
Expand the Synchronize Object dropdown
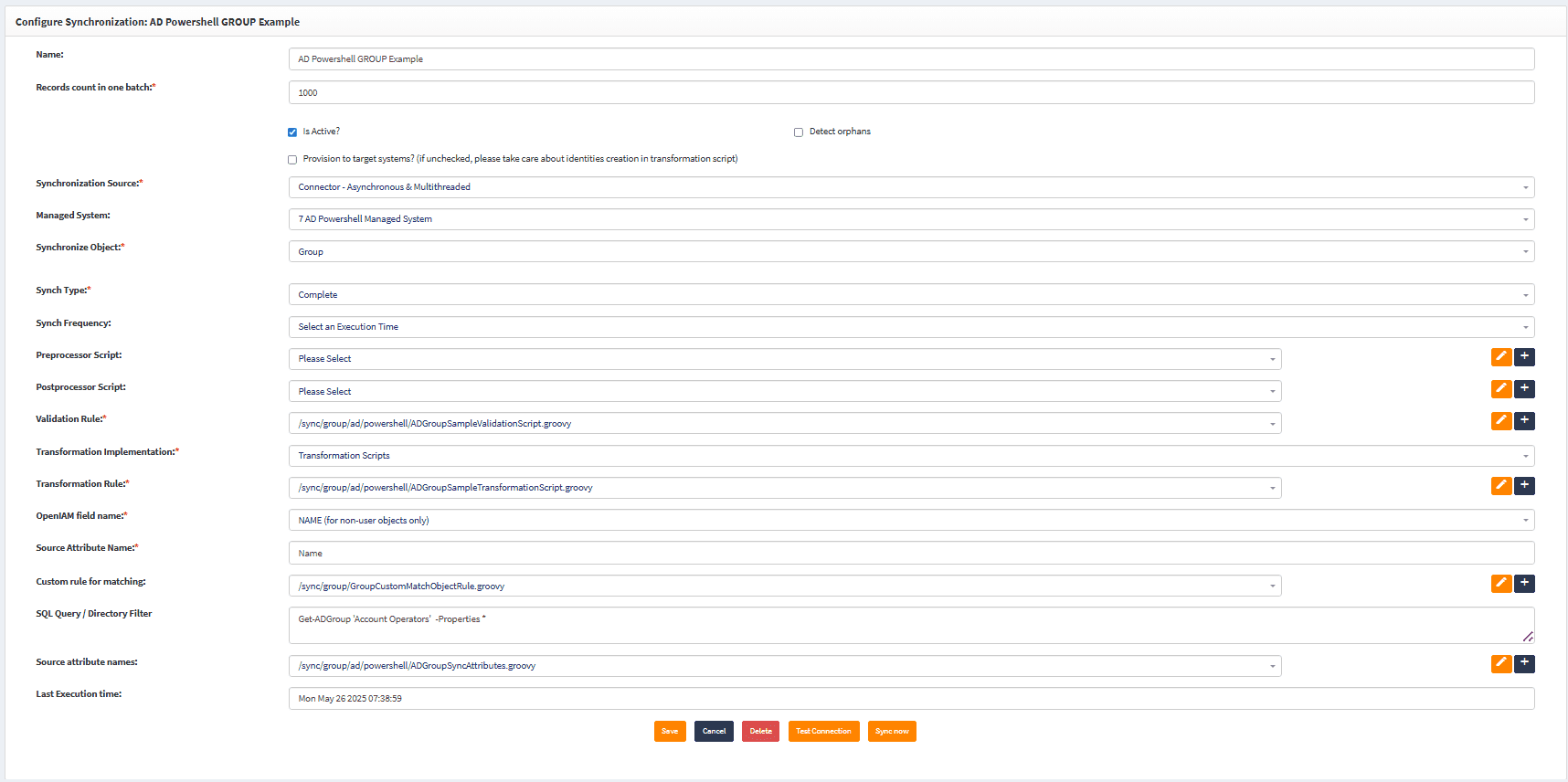tap(910, 252)
